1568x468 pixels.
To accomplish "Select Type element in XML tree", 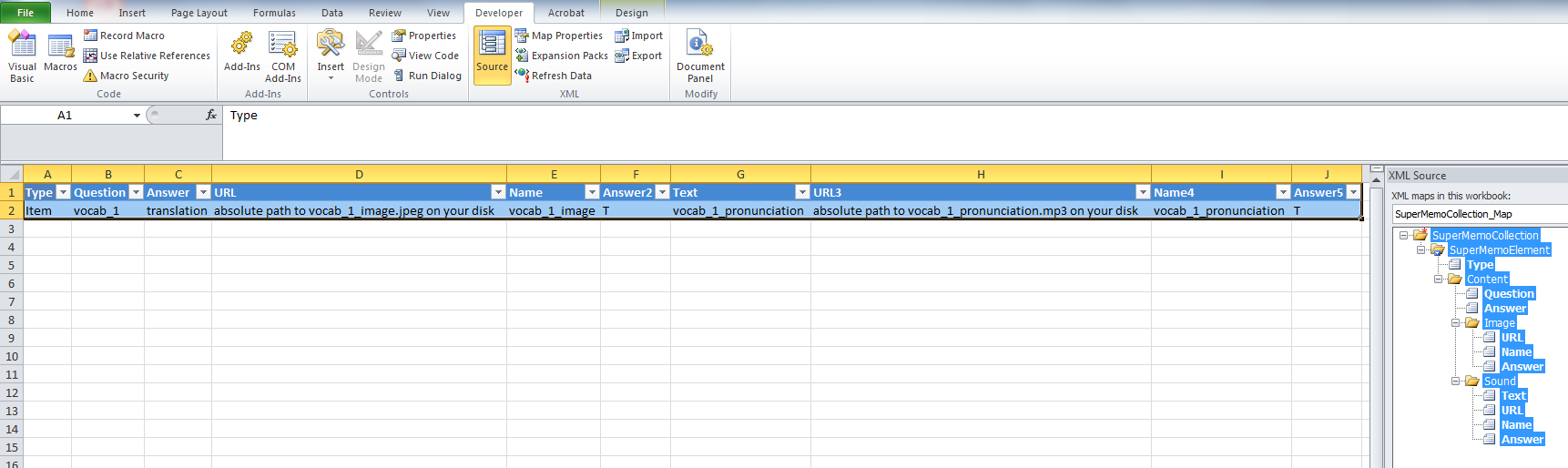I will tap(1480, 264).
